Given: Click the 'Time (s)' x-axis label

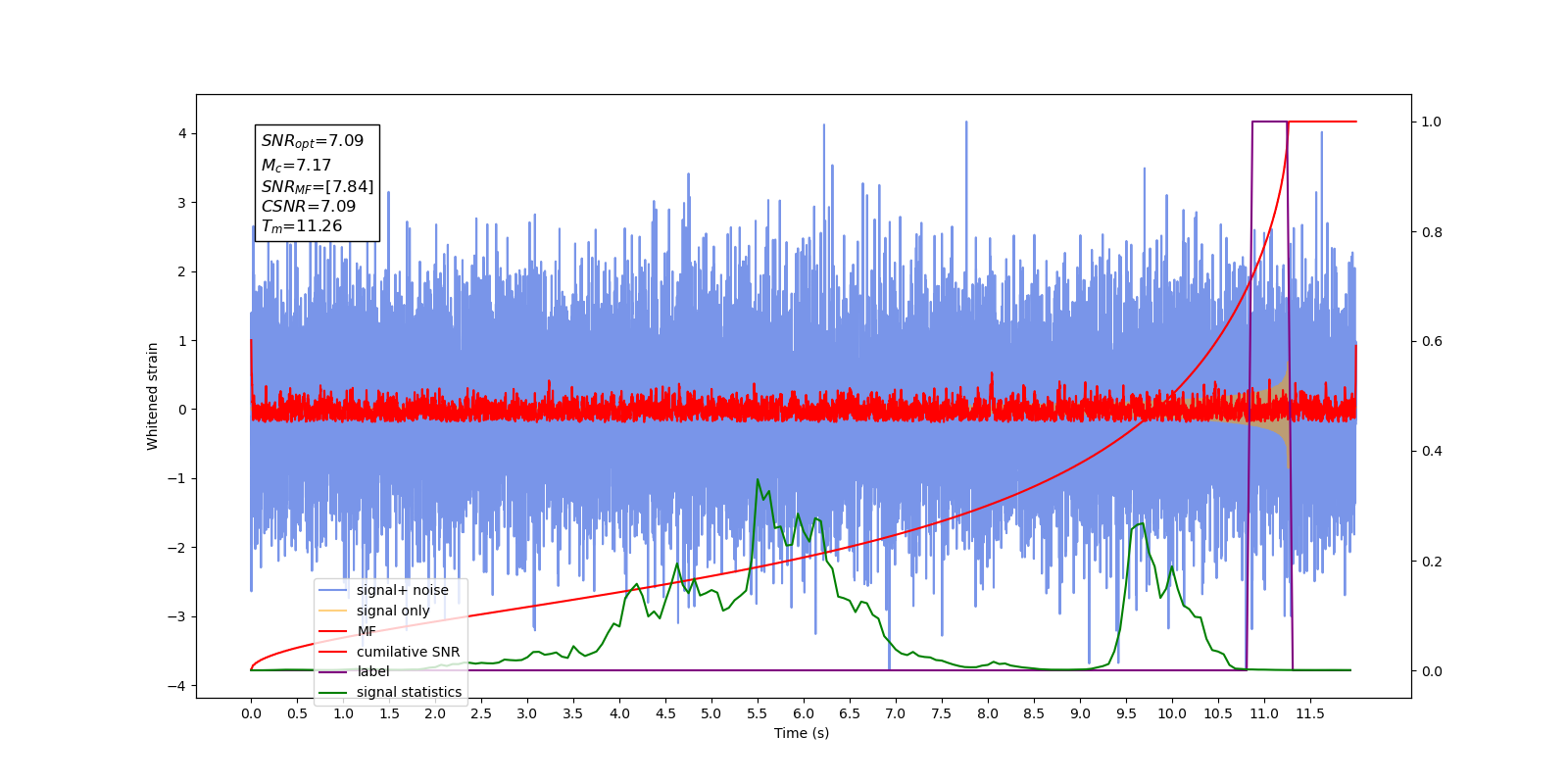Looking at the screenshot, I should tap(802, 733).
